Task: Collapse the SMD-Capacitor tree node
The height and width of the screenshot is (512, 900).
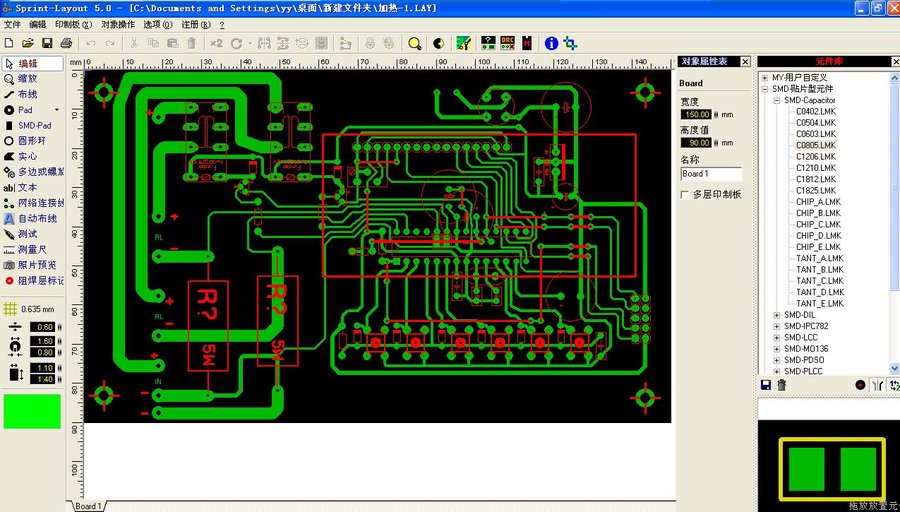Action: tap(776, 100)
